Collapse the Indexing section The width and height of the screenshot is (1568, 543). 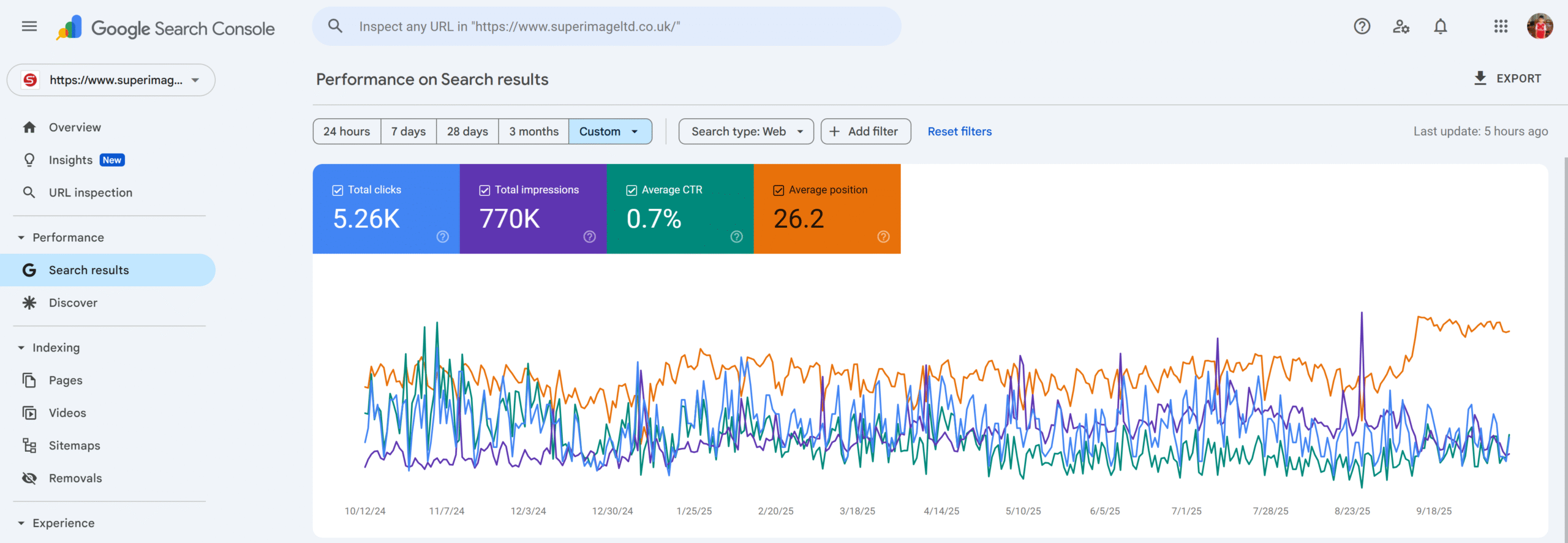[x=21, y=348]
